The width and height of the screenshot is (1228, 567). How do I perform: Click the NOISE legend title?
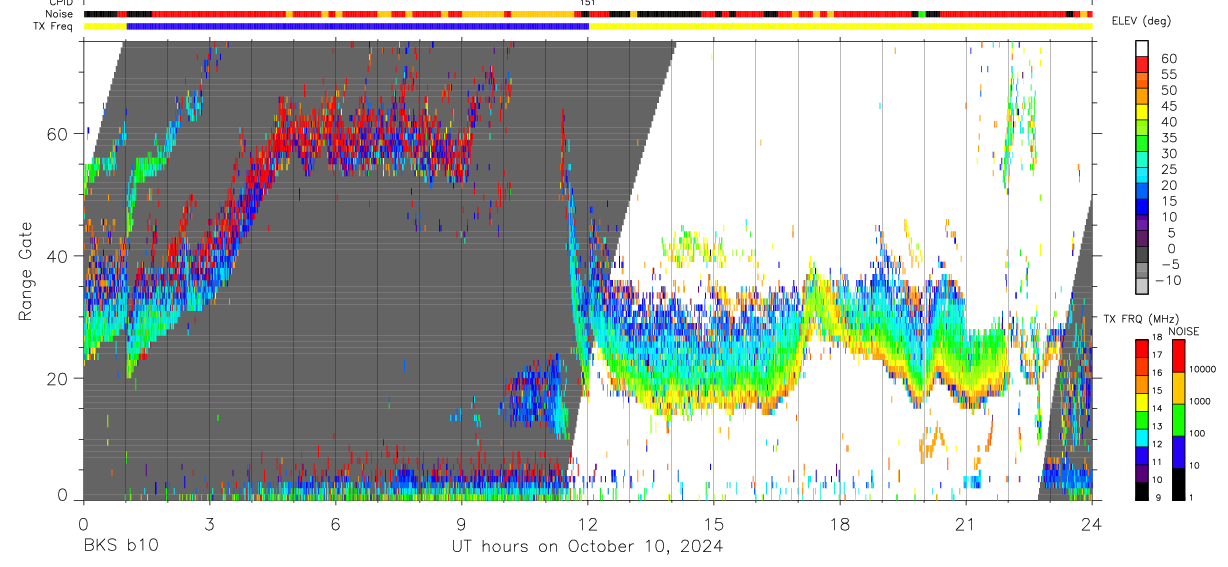click(1184, 331)
